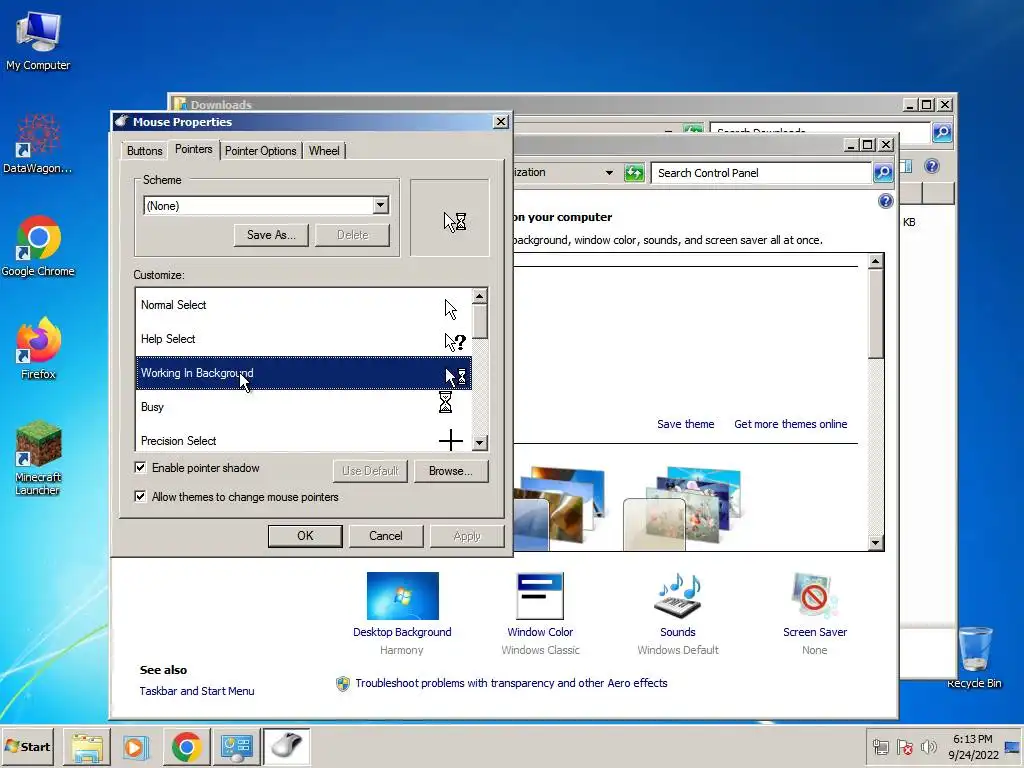Click the Start button
The image size is (1024, 768).
coord(27,746)
